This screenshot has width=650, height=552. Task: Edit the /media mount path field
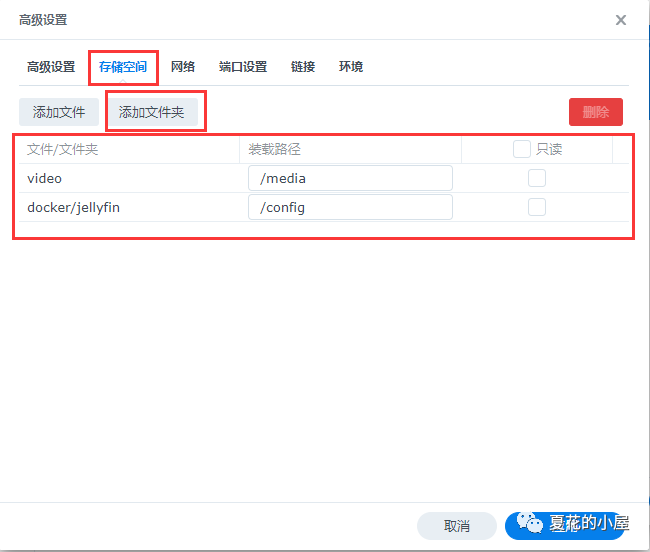350,178
